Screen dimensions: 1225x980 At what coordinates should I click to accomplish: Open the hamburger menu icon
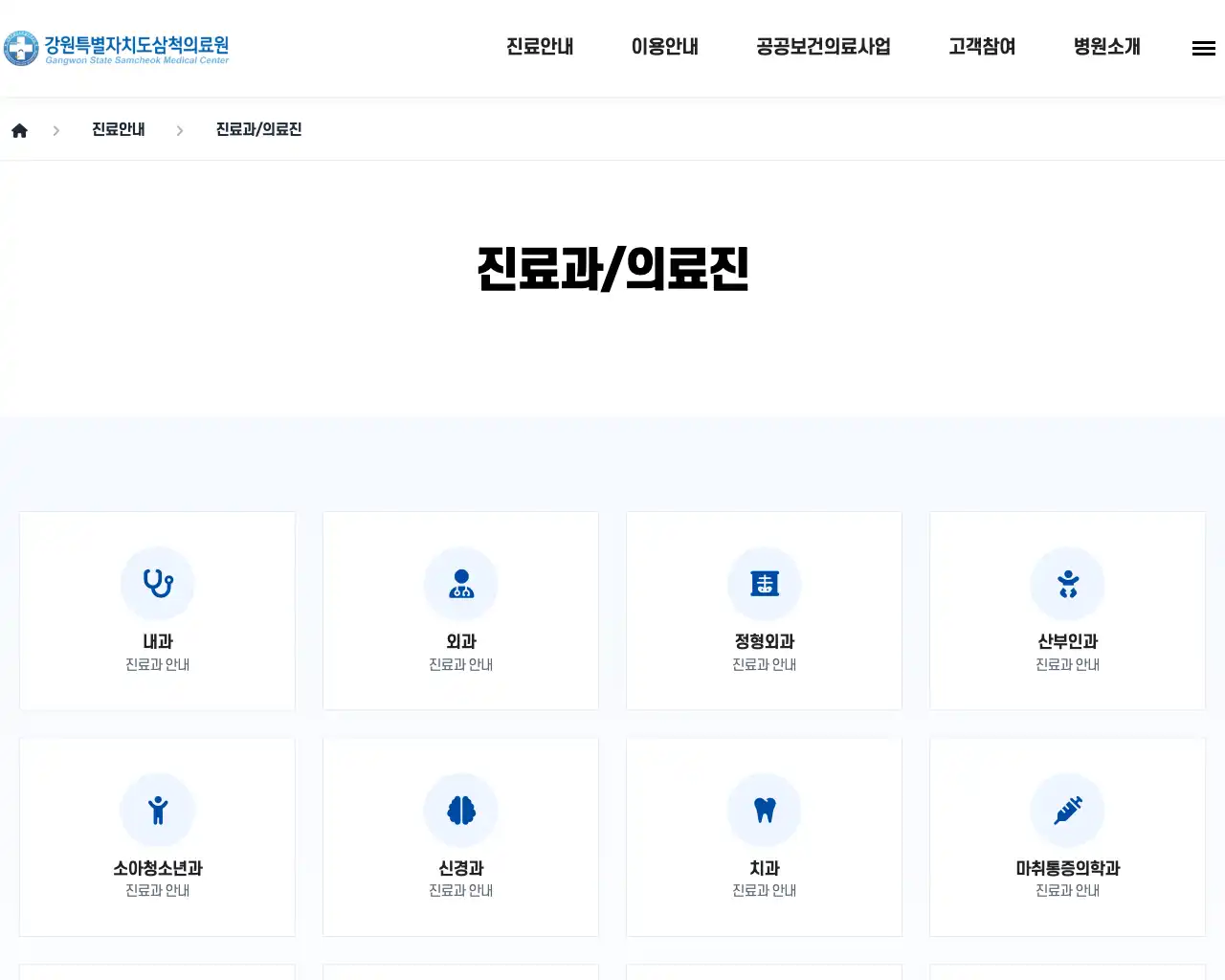point(1204,48)
